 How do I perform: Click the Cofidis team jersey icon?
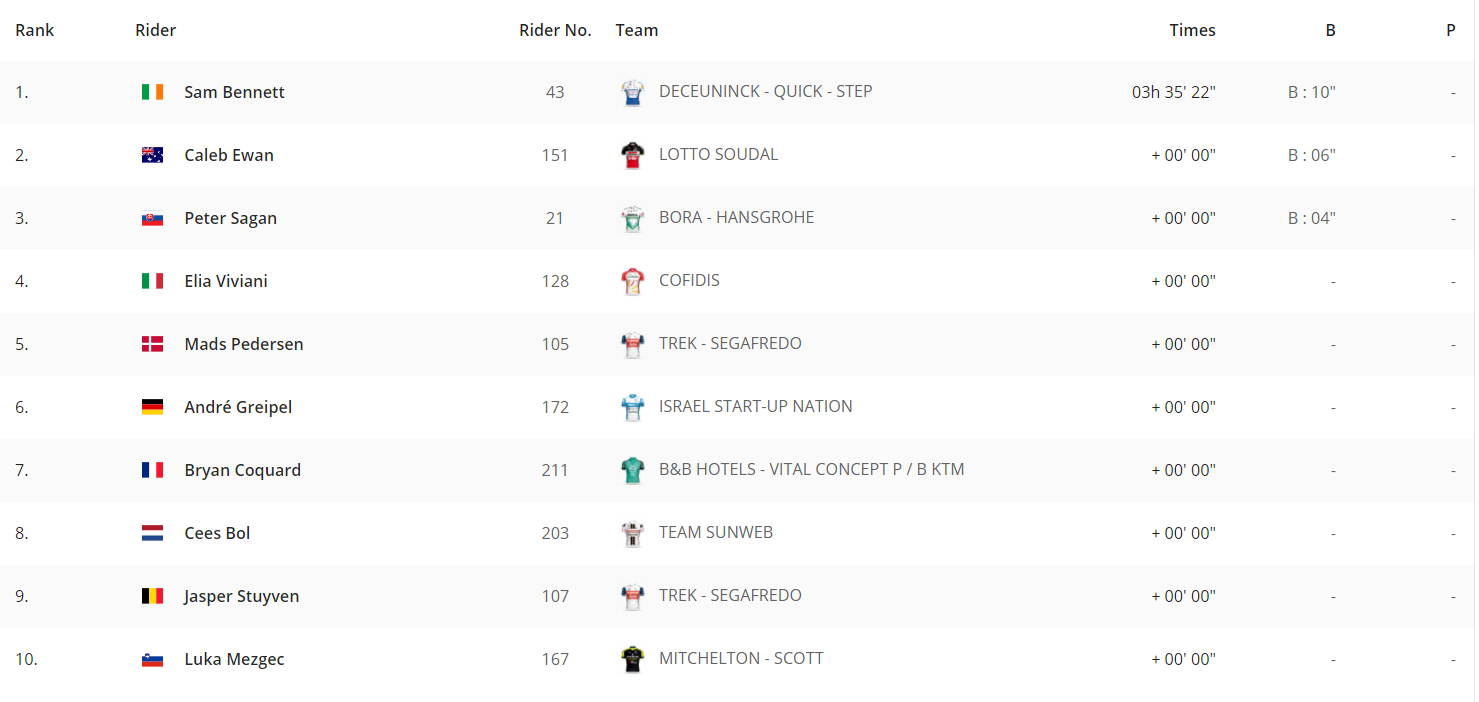pyautogui.click(x=633, y=281)
